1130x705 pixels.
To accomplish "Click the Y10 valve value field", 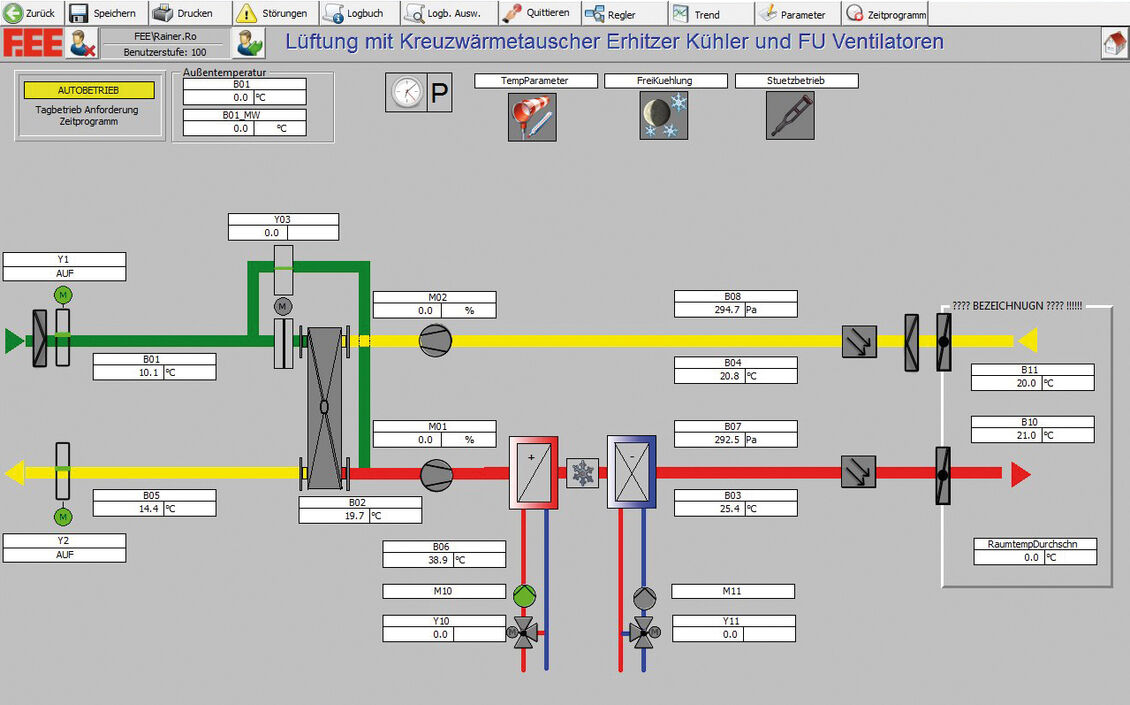I will point(444,634).
